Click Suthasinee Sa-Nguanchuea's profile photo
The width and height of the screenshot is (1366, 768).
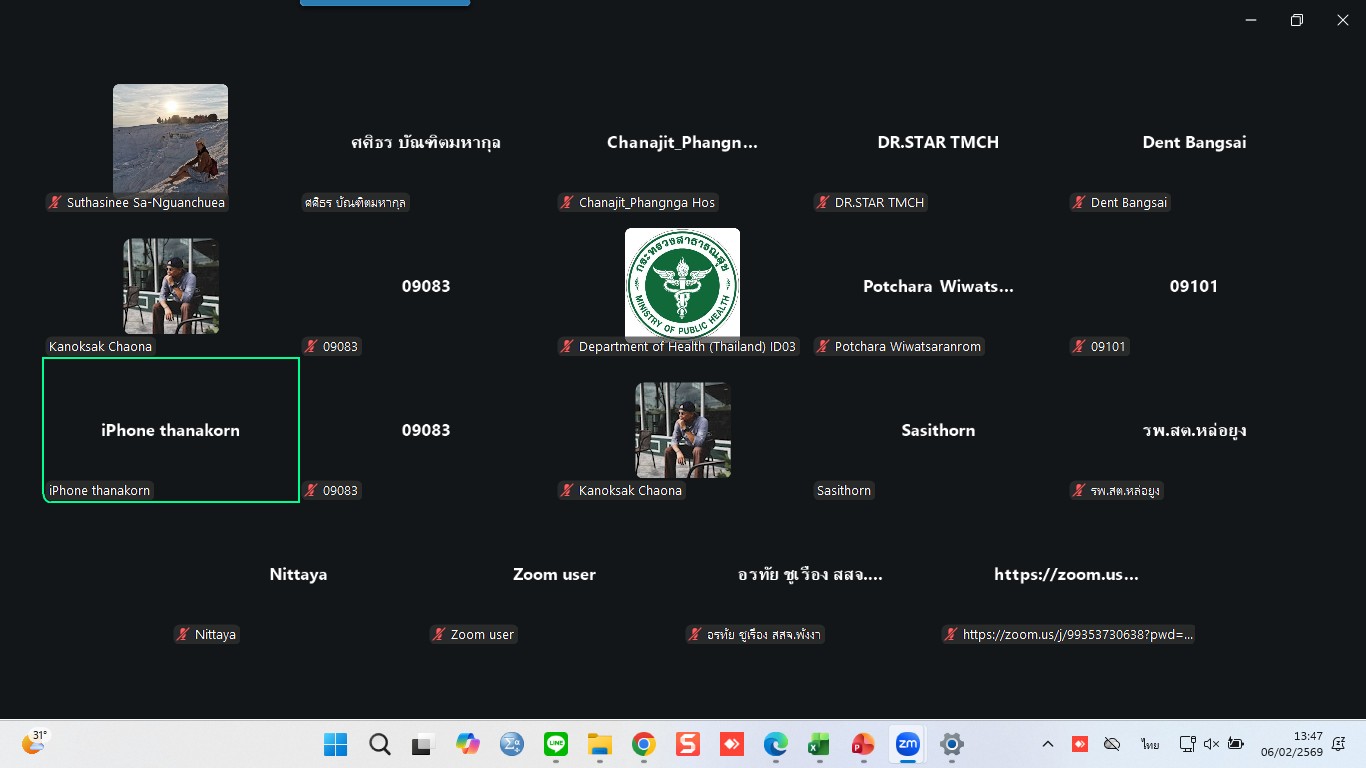170,138
